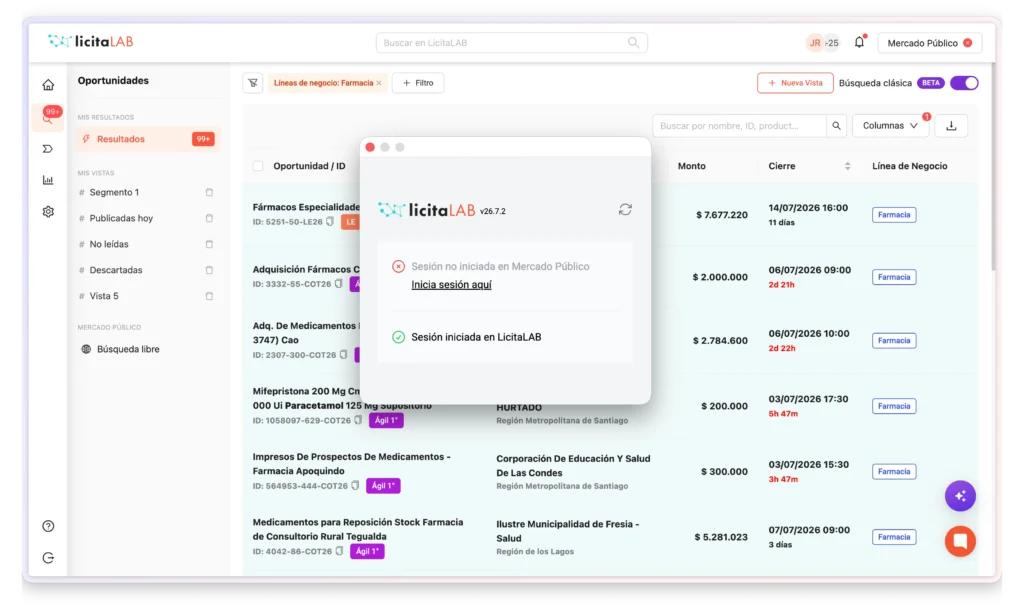Open the notifications bell

coord(859,42)
